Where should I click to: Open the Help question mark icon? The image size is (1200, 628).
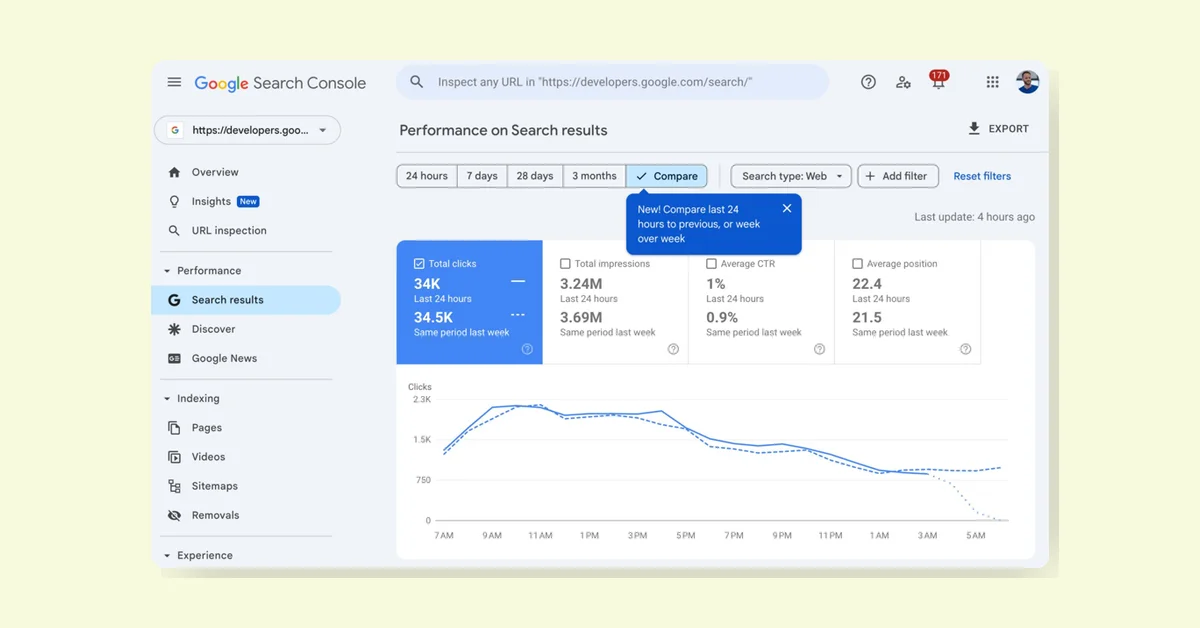(868, 82)
